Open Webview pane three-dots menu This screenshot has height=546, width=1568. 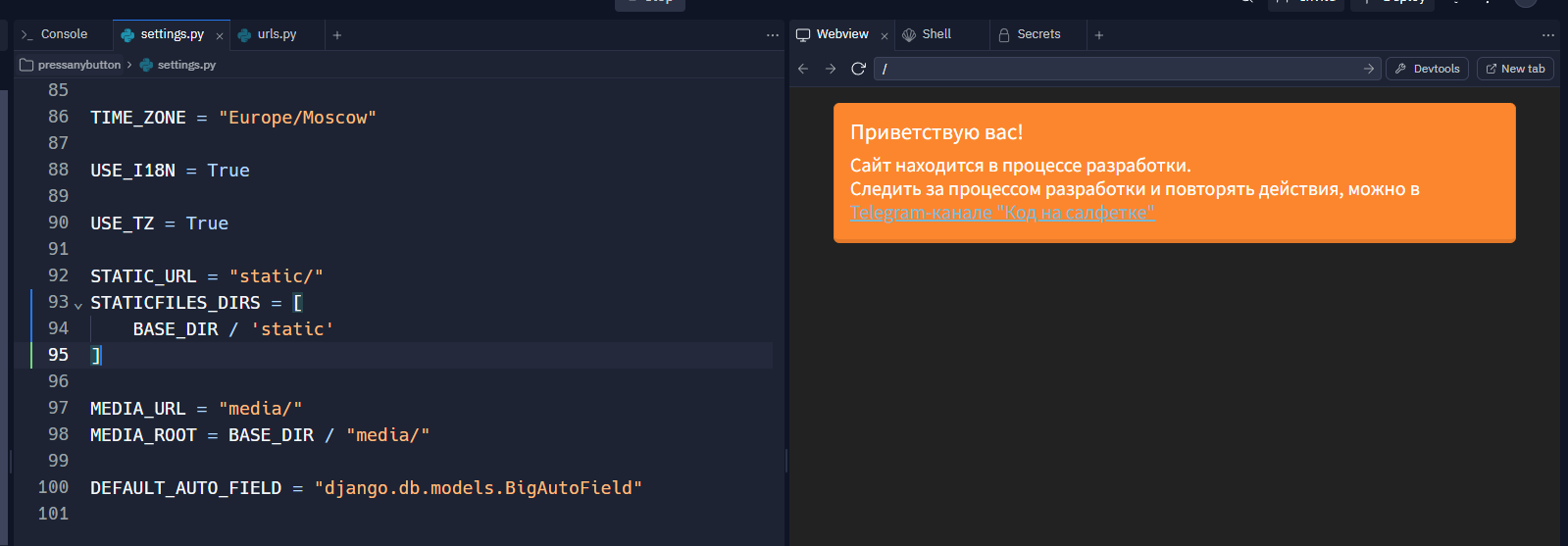[1548, 35]
